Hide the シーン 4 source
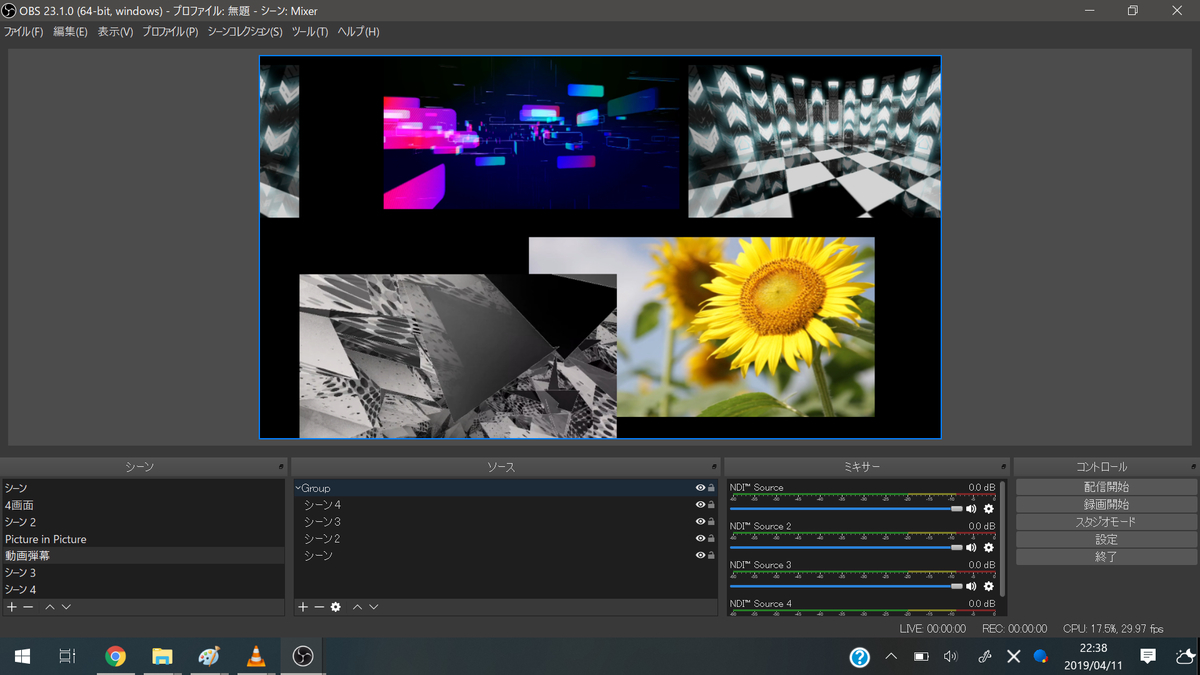The image size is (1200, 675). (x=700, y=505)
